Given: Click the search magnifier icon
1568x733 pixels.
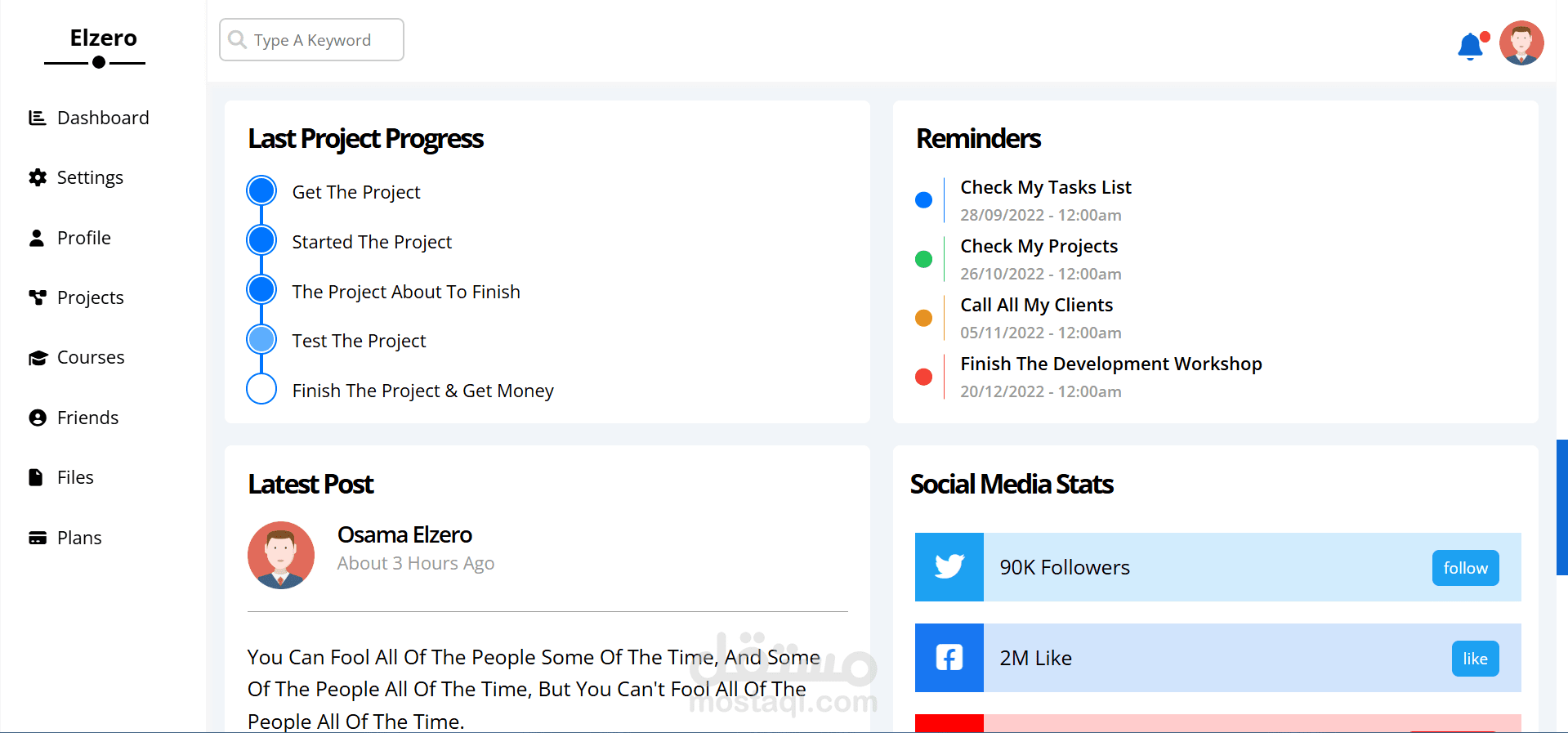Looking at the screenshot, I should point(237,39).
